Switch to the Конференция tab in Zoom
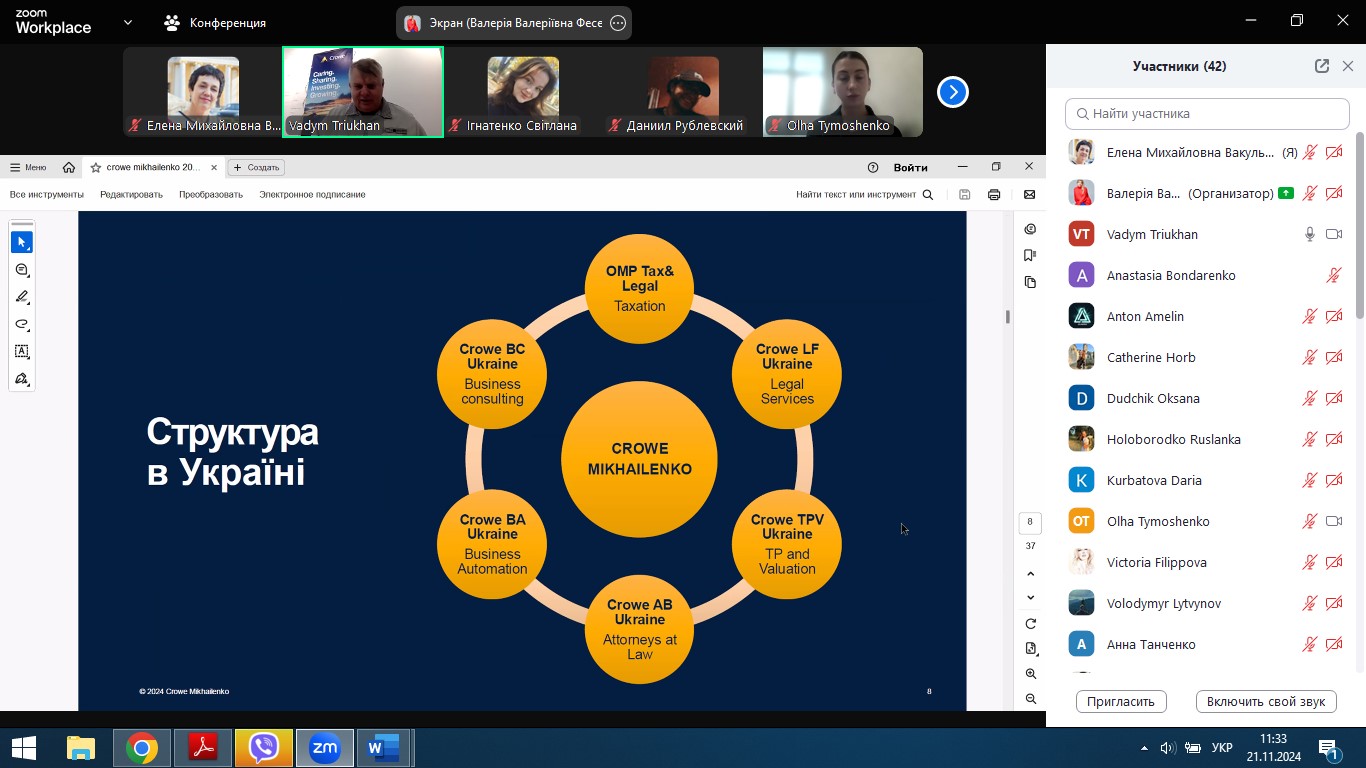This screenshot has width=1366, height=768. [x=214, y=22]
